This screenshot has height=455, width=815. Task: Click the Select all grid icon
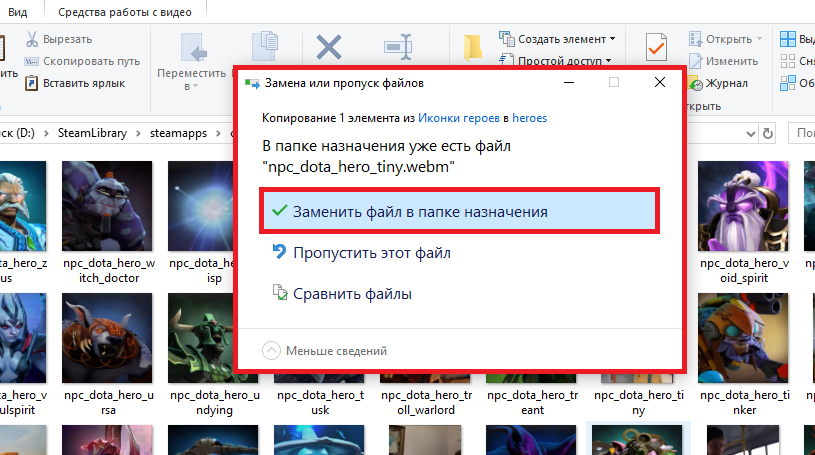click(787, 39)
